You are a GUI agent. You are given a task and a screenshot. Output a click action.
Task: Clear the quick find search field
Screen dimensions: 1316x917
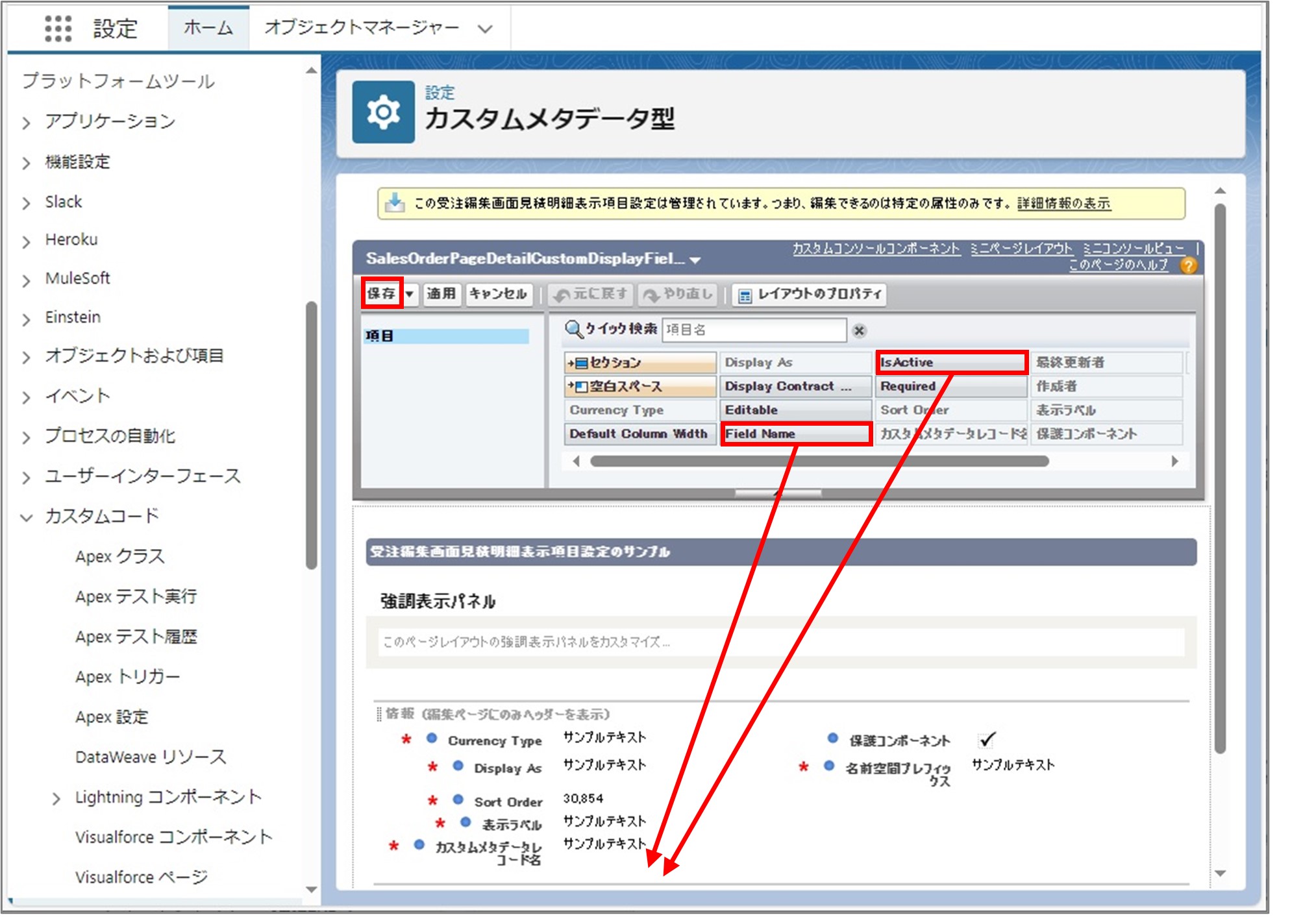[x=859, y=331]
